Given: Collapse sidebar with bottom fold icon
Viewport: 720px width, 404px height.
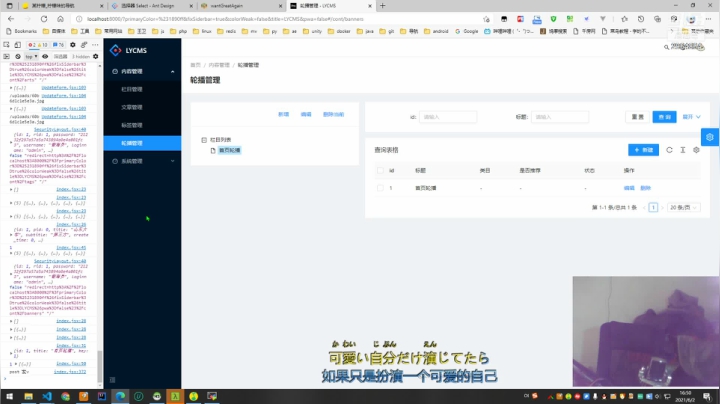Looking at the screenshot, I should 112,380.
